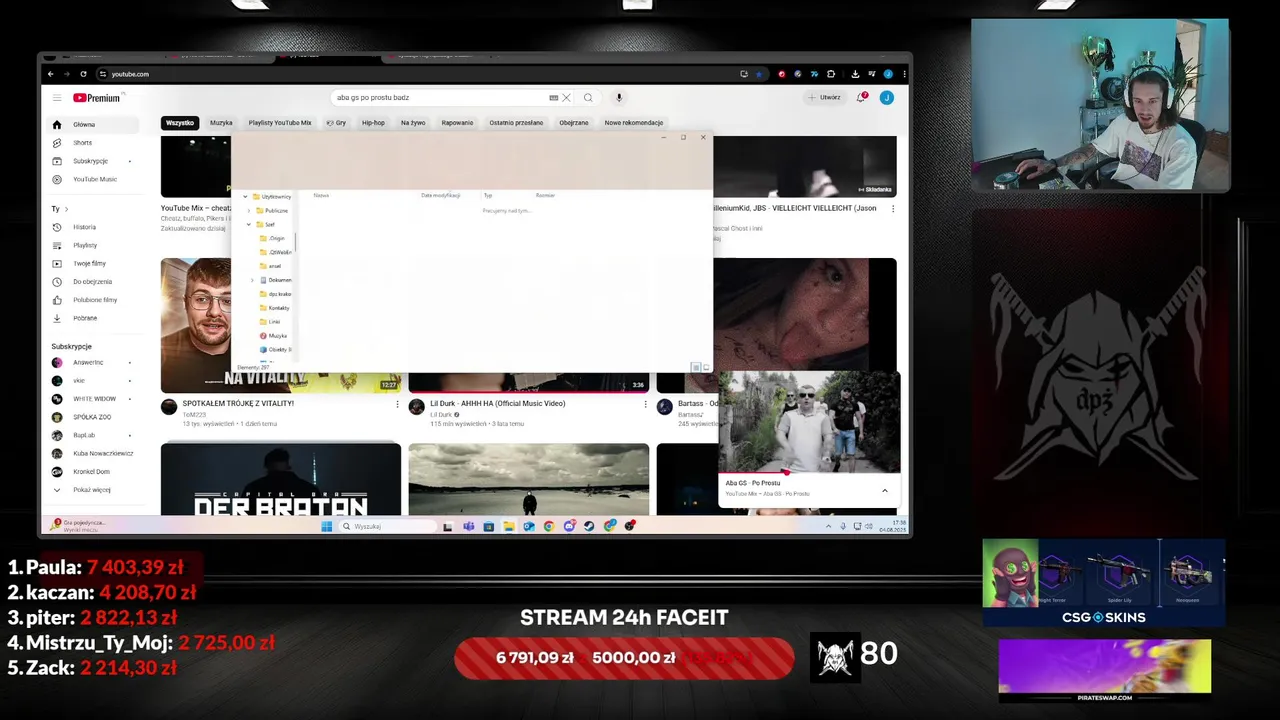1280x720 pixels.
Task: Go back using the browser back arrow
Action: click(x=51, y=74)
